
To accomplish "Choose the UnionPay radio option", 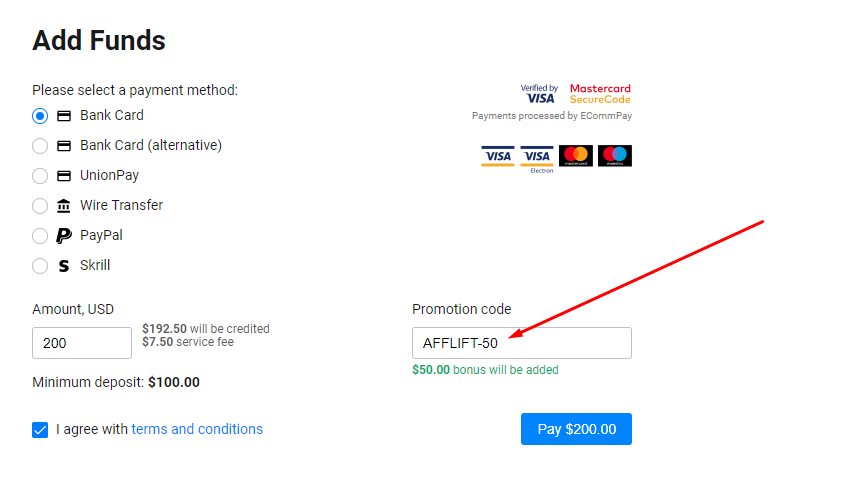I will coord(40,176).
